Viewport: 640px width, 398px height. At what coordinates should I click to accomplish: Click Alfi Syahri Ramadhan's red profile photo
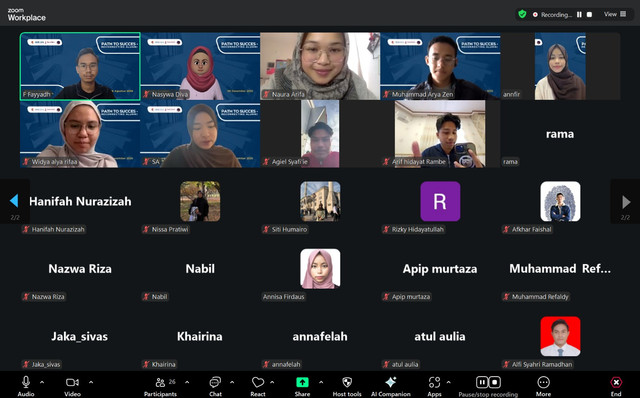click(x=560, y=336)
